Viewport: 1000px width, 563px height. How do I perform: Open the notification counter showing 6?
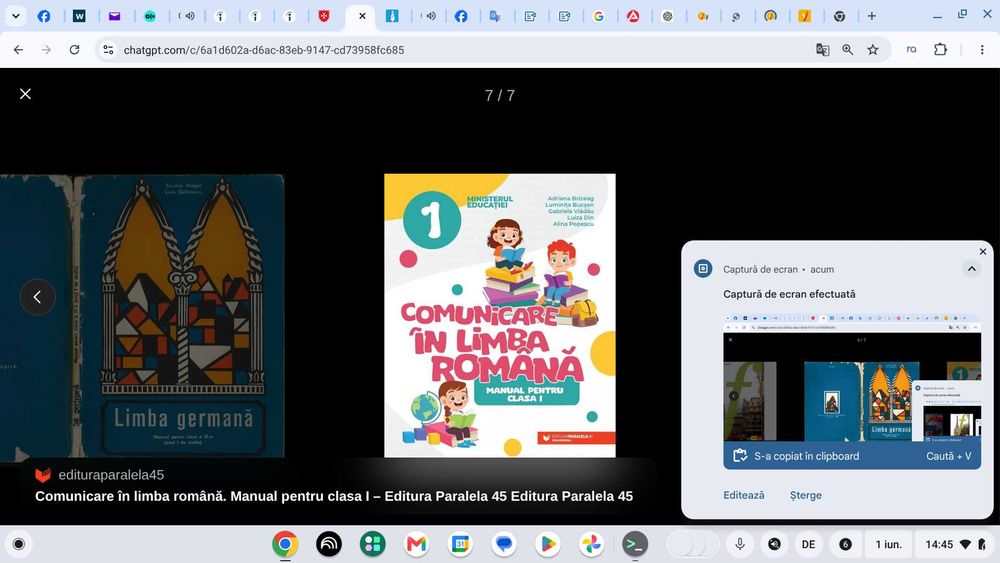point(845,544)
